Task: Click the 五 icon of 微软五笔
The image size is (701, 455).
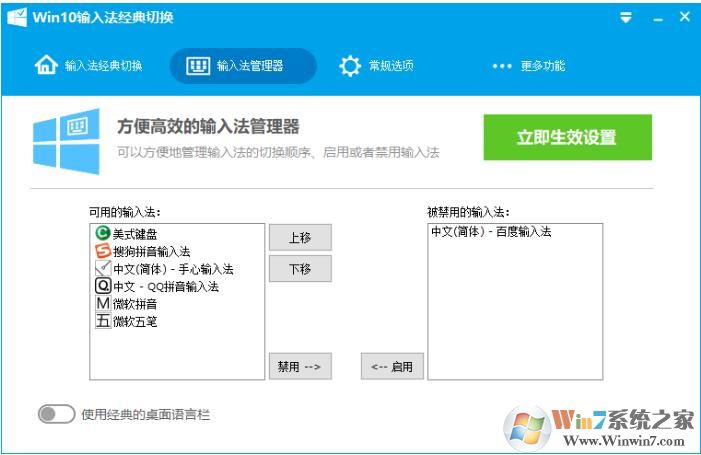Action: [x=103, y=320]
